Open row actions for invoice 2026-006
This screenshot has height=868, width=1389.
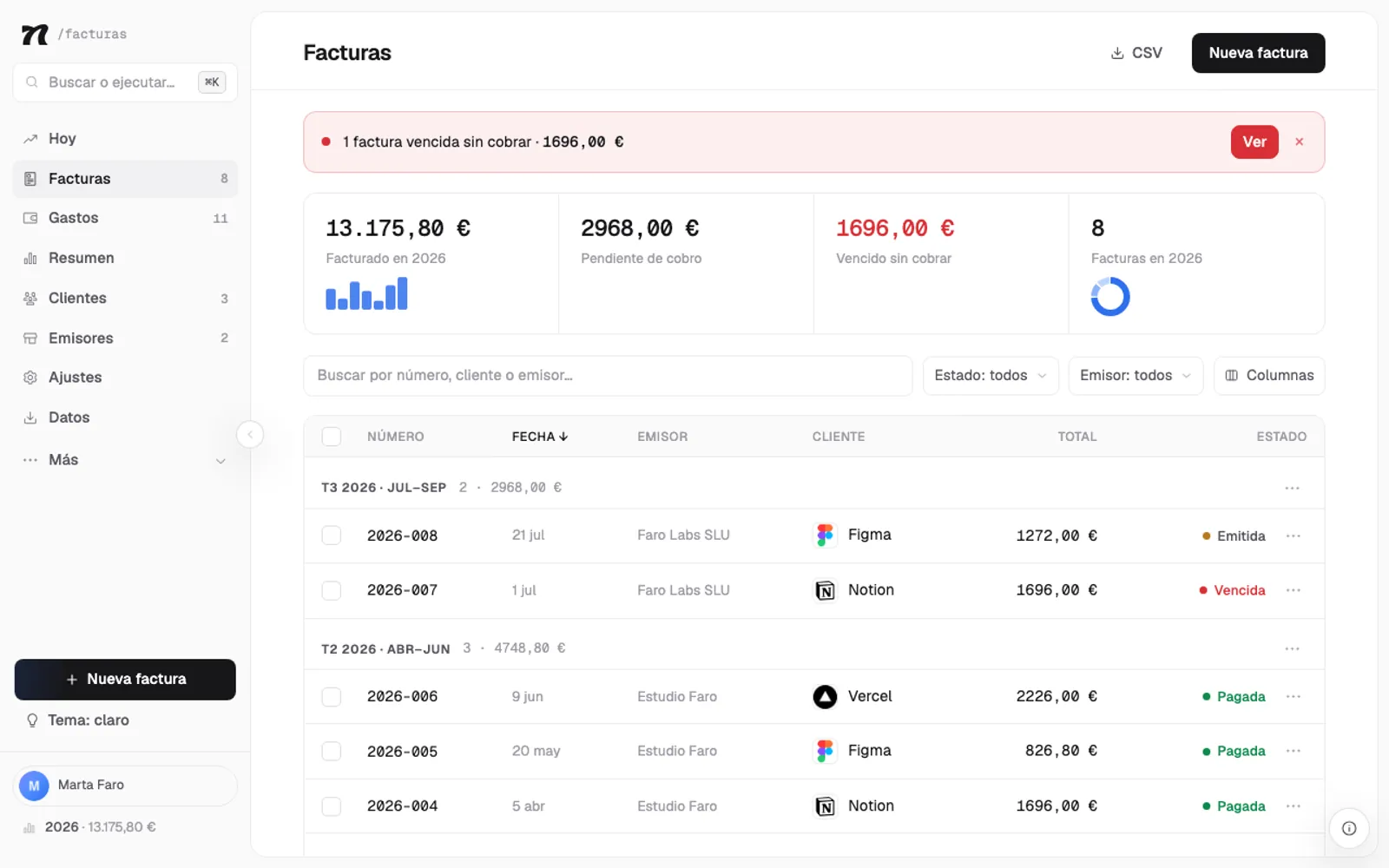1293,696
